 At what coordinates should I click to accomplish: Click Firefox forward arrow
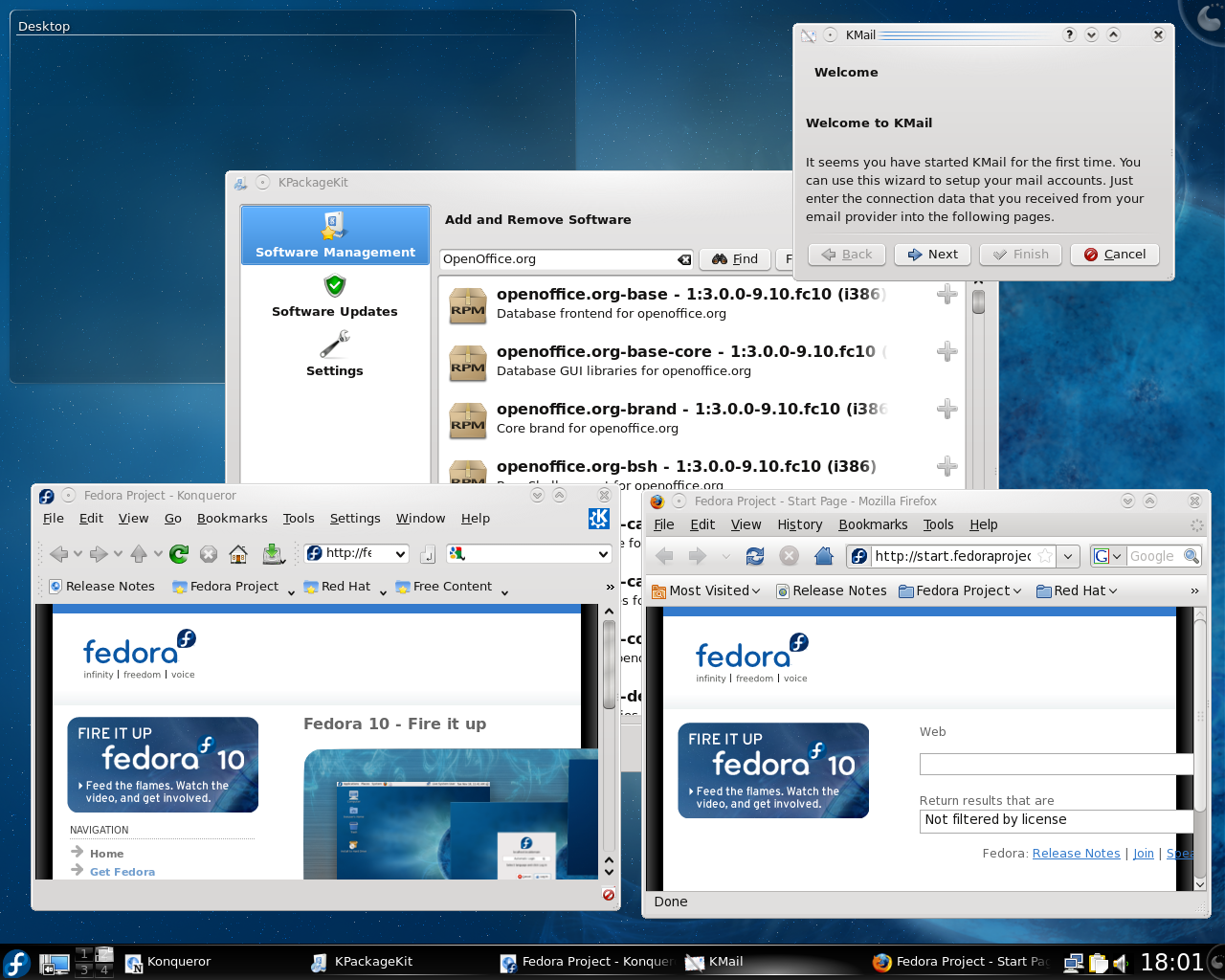pos(698,556)
